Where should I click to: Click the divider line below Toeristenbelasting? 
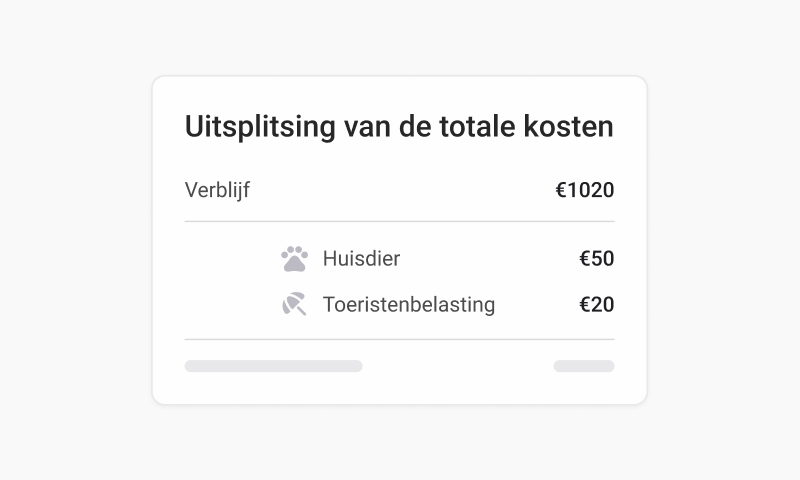click(x=399, y=340)
